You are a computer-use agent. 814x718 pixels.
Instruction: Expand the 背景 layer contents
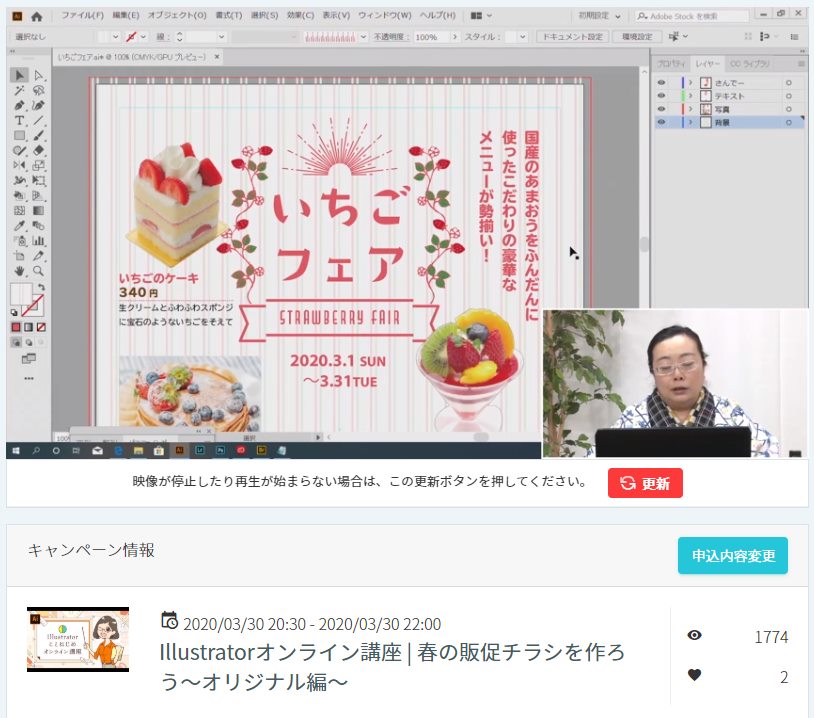click(691, 121)
